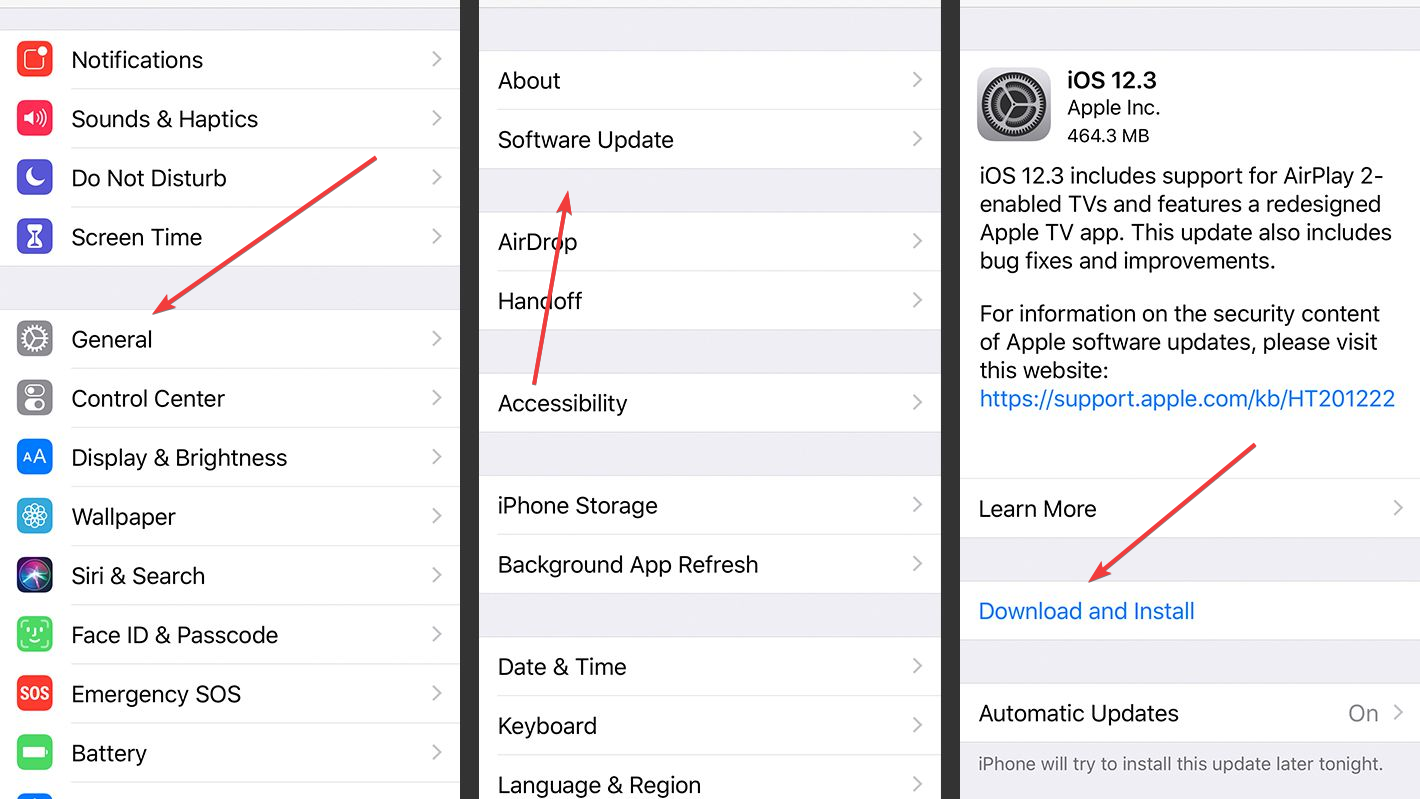The width and height of the screenshot is (1420, 799).
Task: Open the Accessibility menu row
Action: (x=710, y=403)
